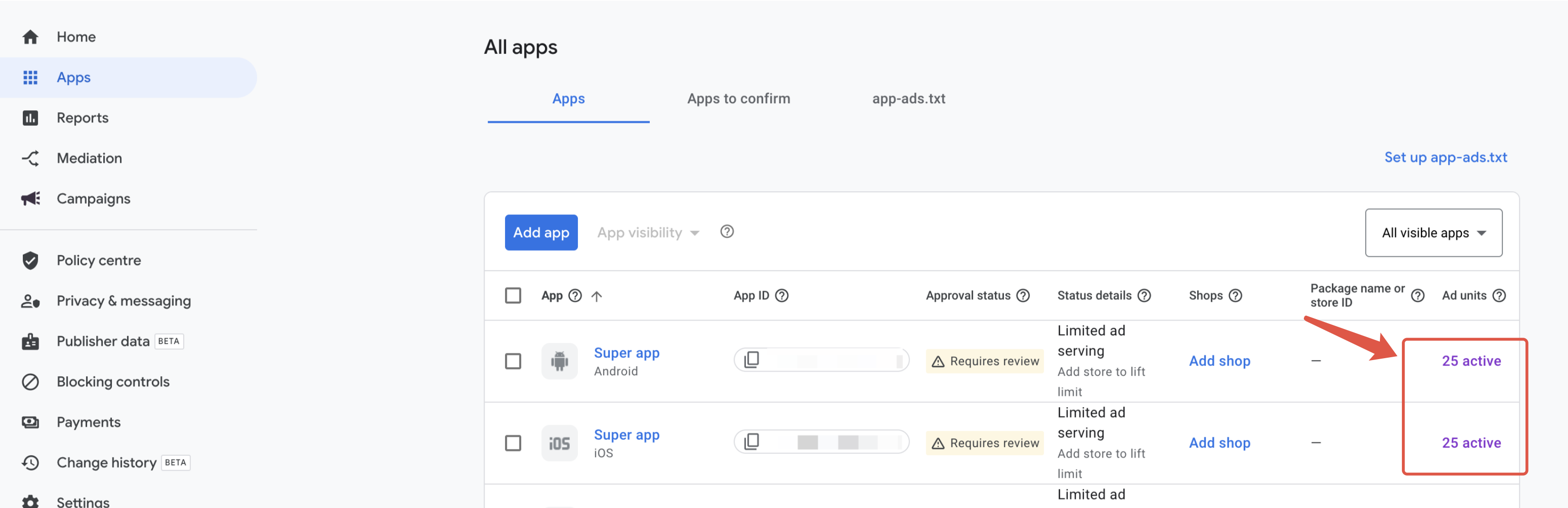Open the Approval status help icon

(x=1023, y=296)
